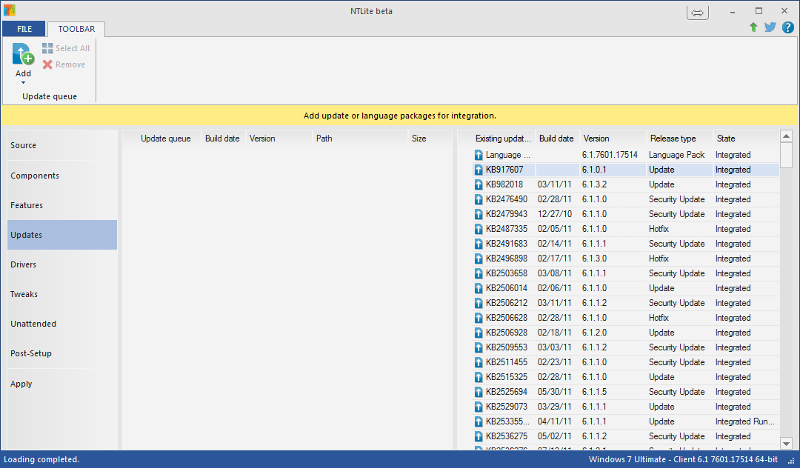This screenshot has height=468, width=800.
Task: Click the Language Pack row icon
Action: [479, 155]
